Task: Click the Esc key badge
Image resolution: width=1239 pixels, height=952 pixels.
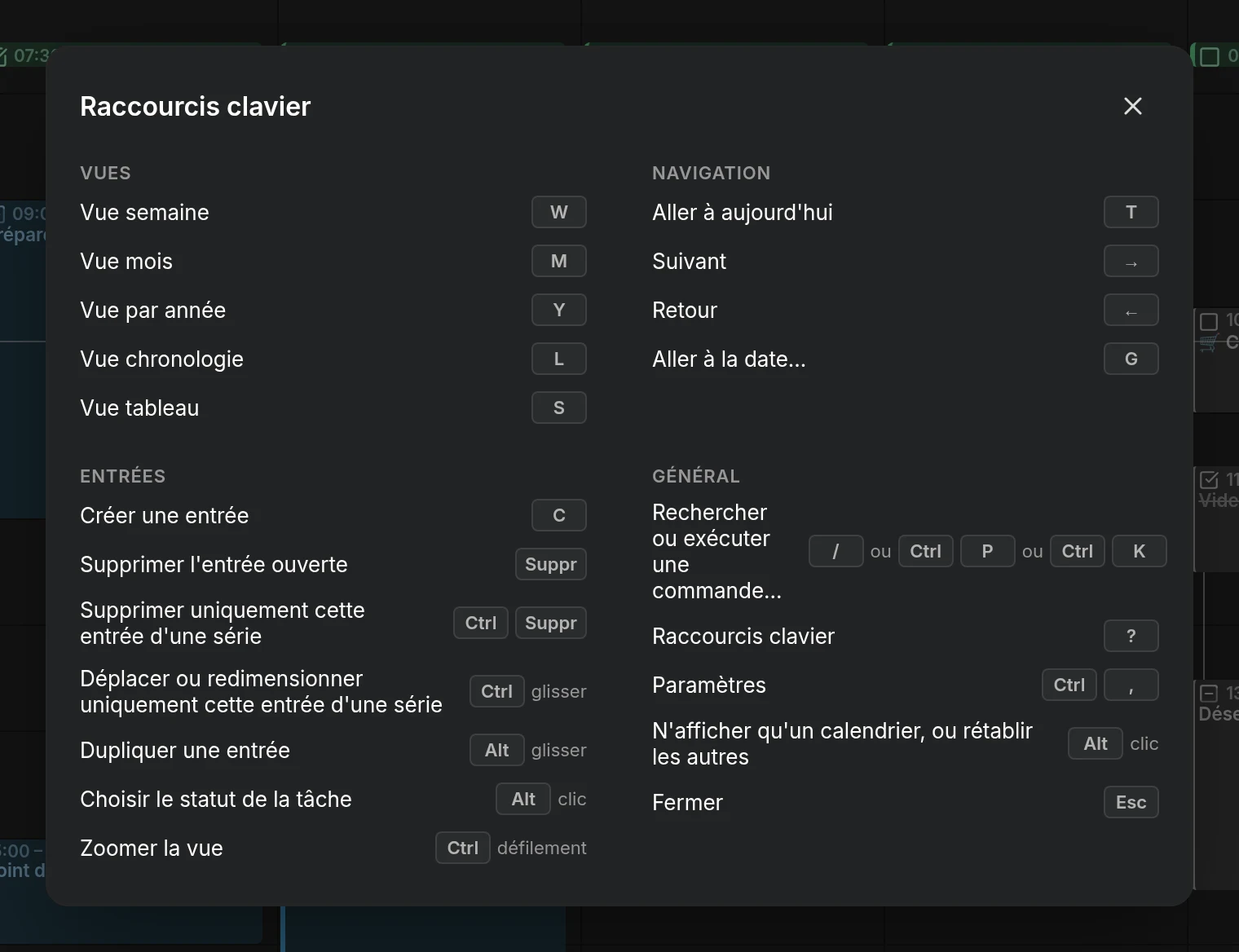Action: [1131, 802]
